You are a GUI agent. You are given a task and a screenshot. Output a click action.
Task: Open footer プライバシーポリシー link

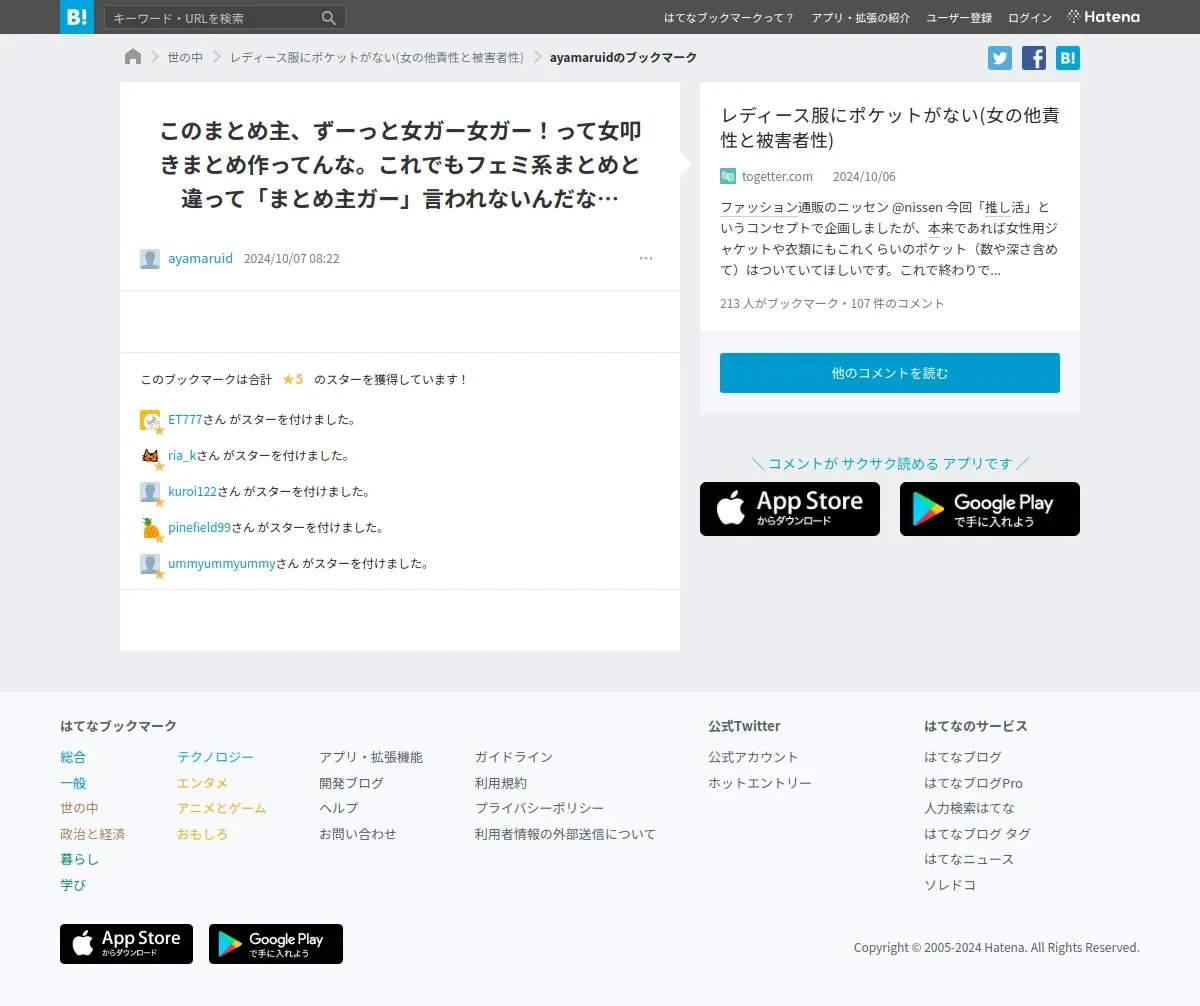(x=540, y=808)
